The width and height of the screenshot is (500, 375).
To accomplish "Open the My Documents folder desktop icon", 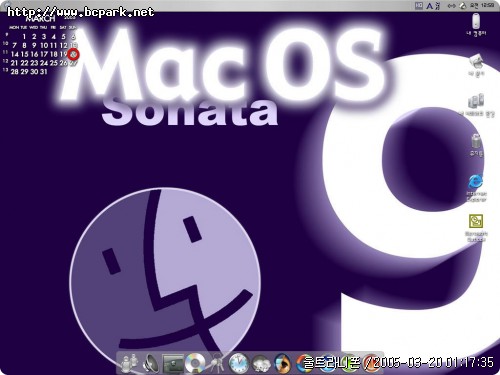I will point(476,65).
